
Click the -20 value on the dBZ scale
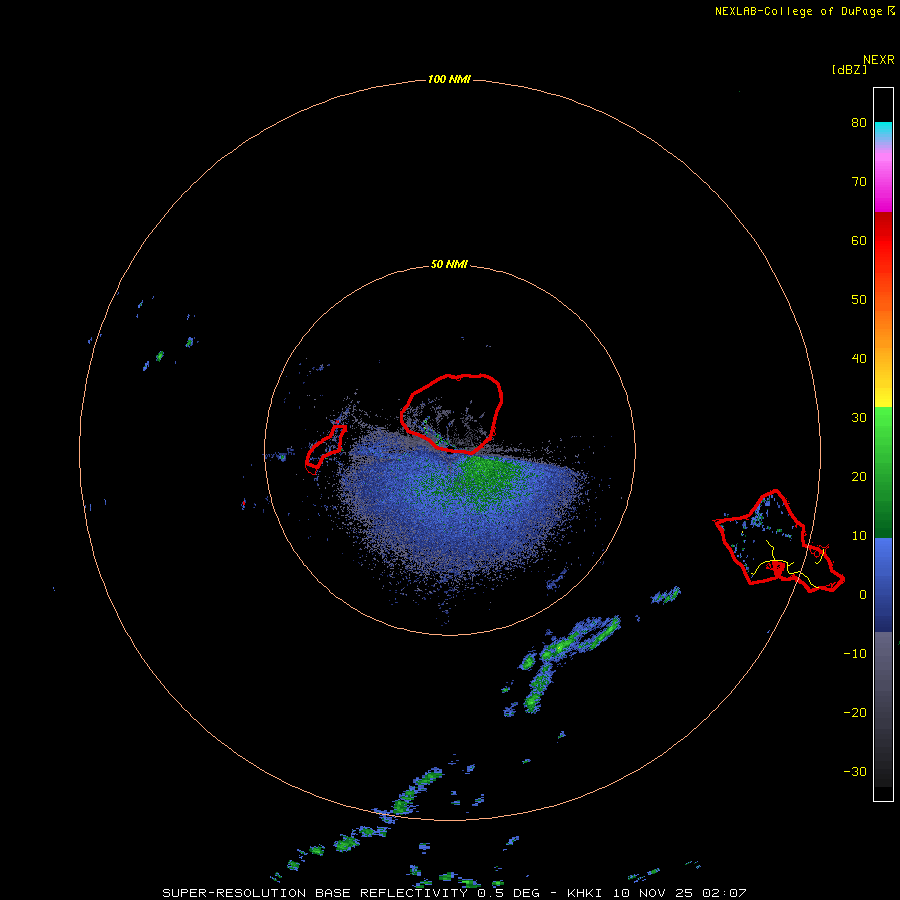coord(855,712)
